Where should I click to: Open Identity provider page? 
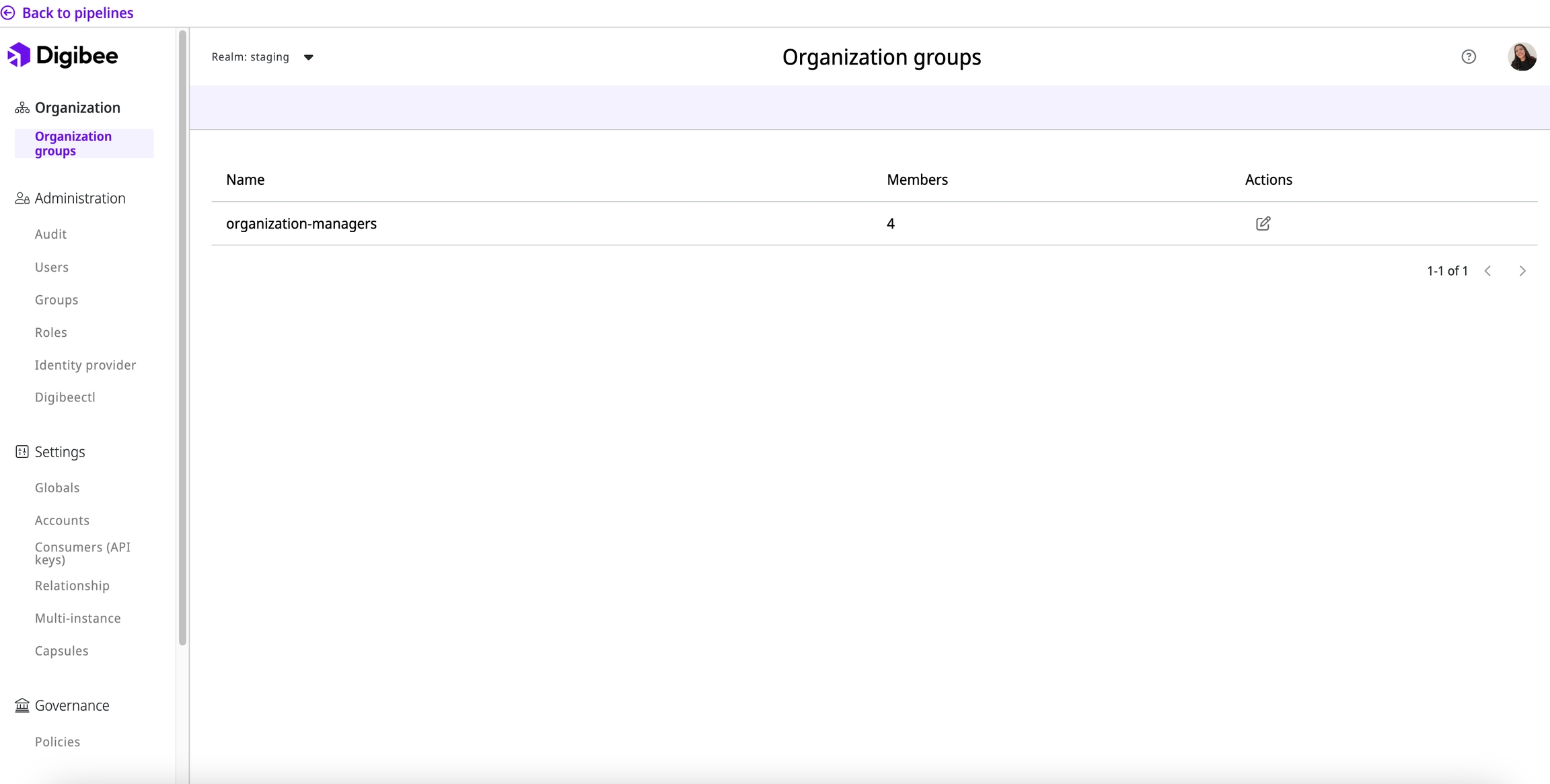[85, 365]
